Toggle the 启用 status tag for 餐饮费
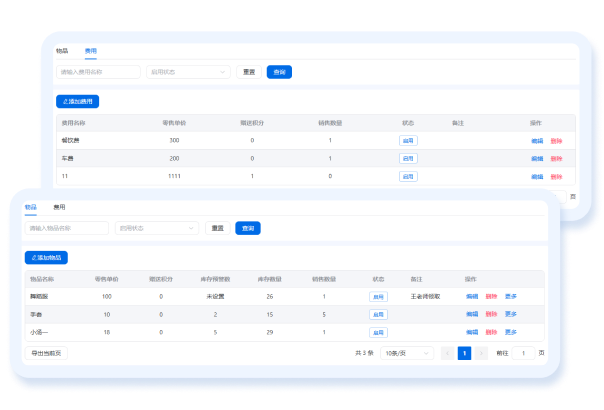Screen dimensions: 604x410 click(408, 141)
